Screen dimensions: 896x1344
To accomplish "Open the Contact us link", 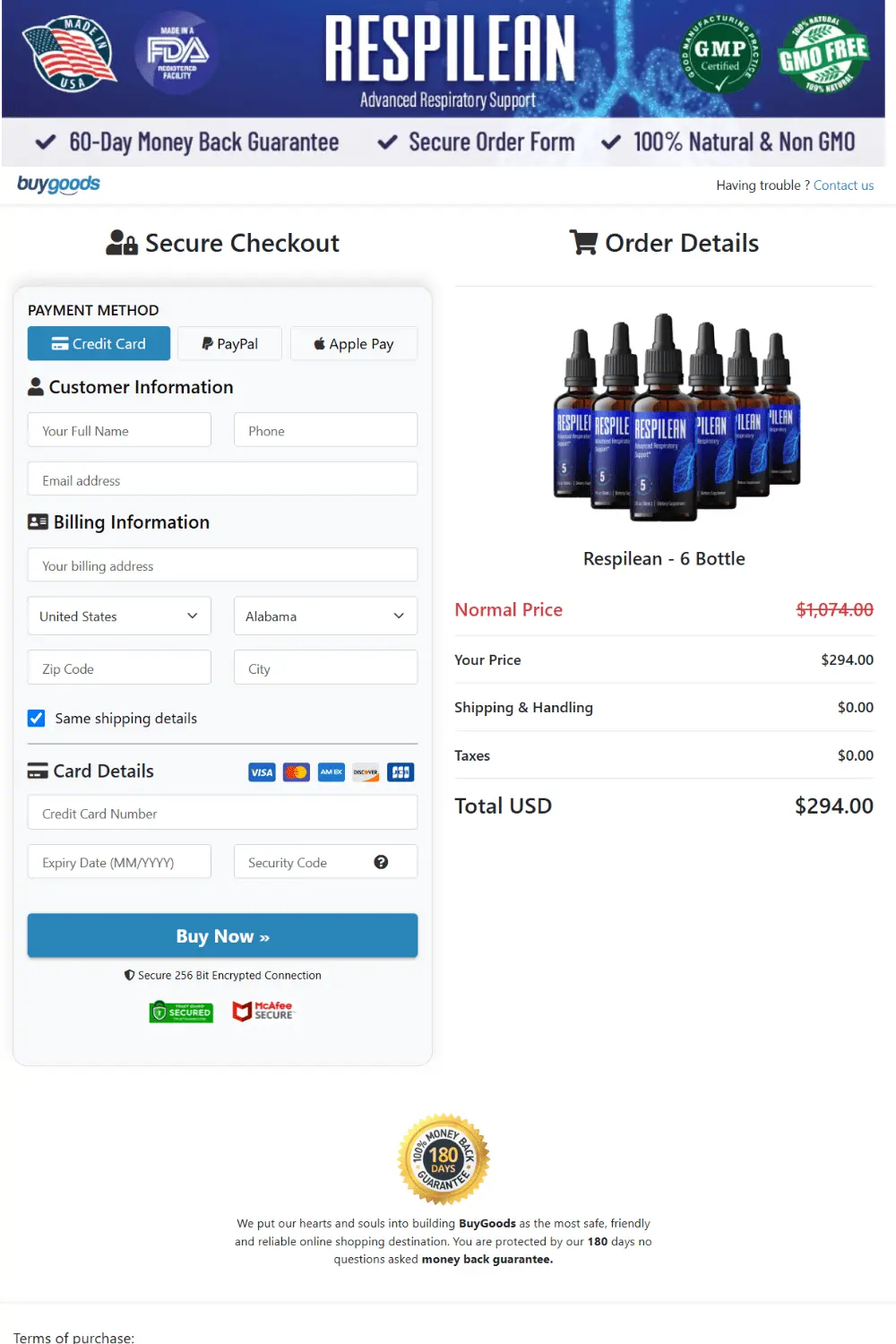I will tap(843, 185).
